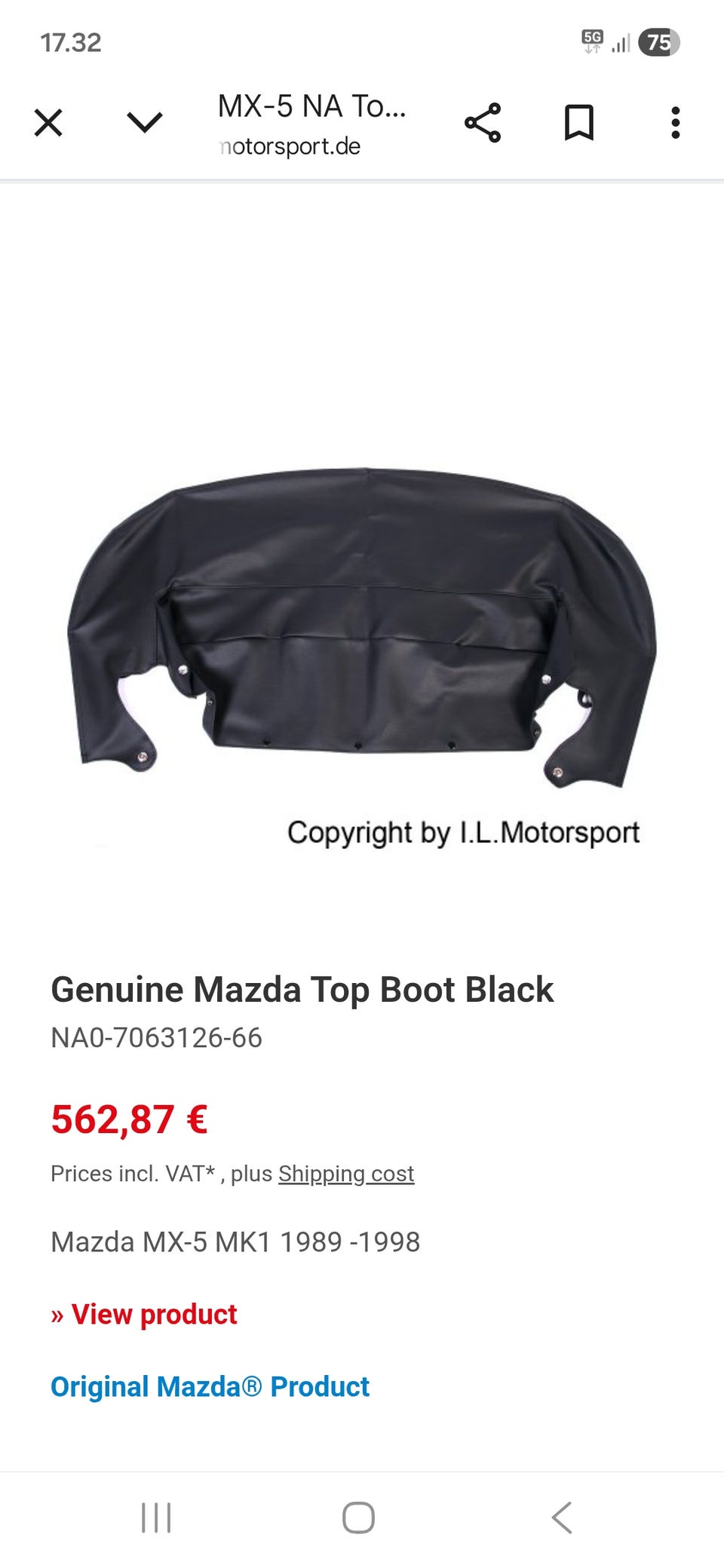The height and width of the screenshot is (1568, 724).
Task: Select the View product link
Action: tap(144, 1314)
